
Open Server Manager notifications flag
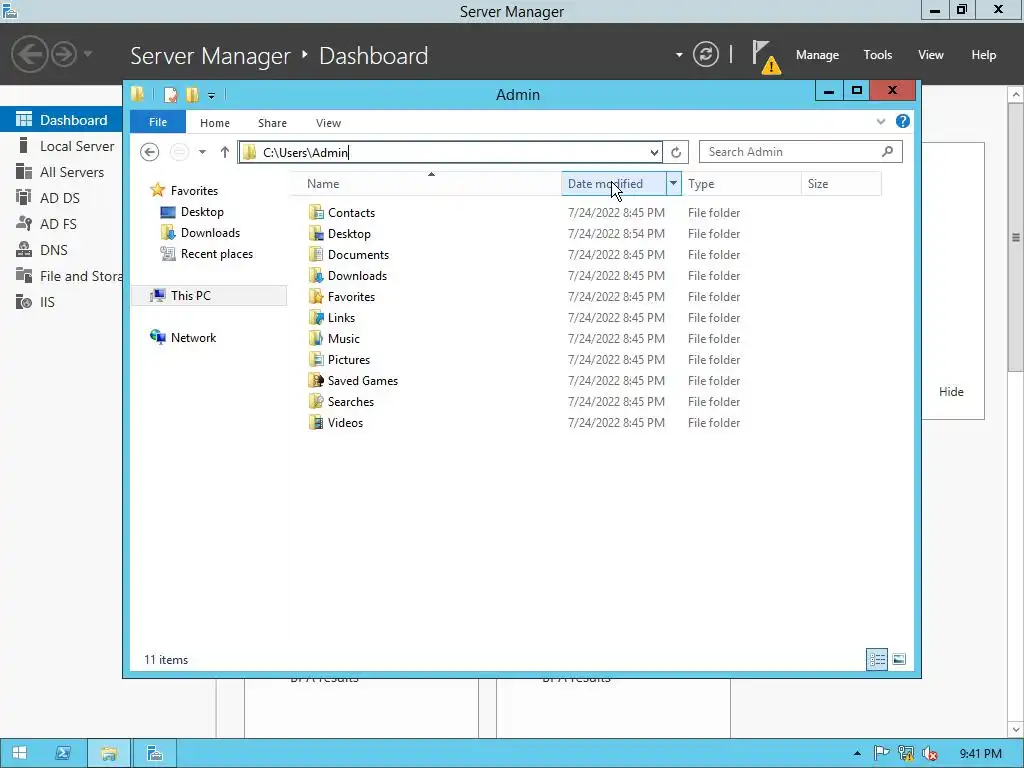(765, 56)
